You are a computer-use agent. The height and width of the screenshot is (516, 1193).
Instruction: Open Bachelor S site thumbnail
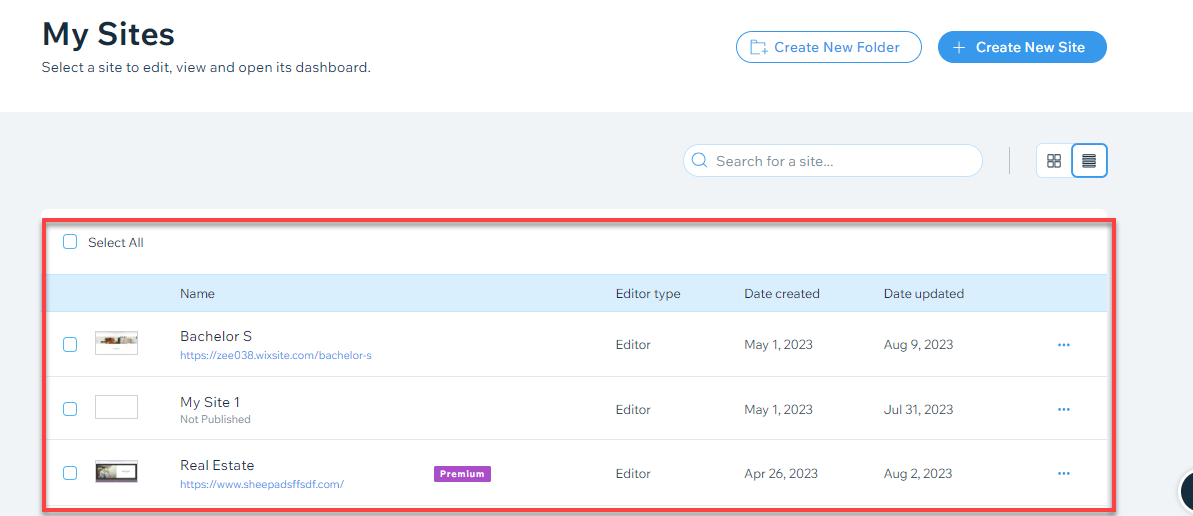pyautogui.click(x=116, y=343)
